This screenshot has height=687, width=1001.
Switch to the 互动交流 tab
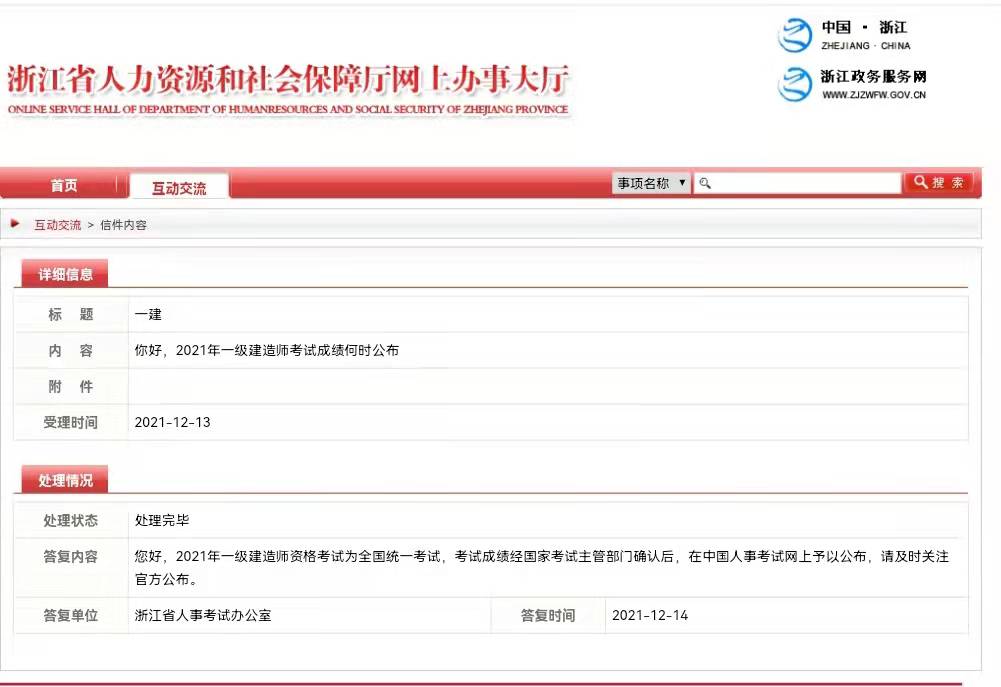click(x=179, y=187)
